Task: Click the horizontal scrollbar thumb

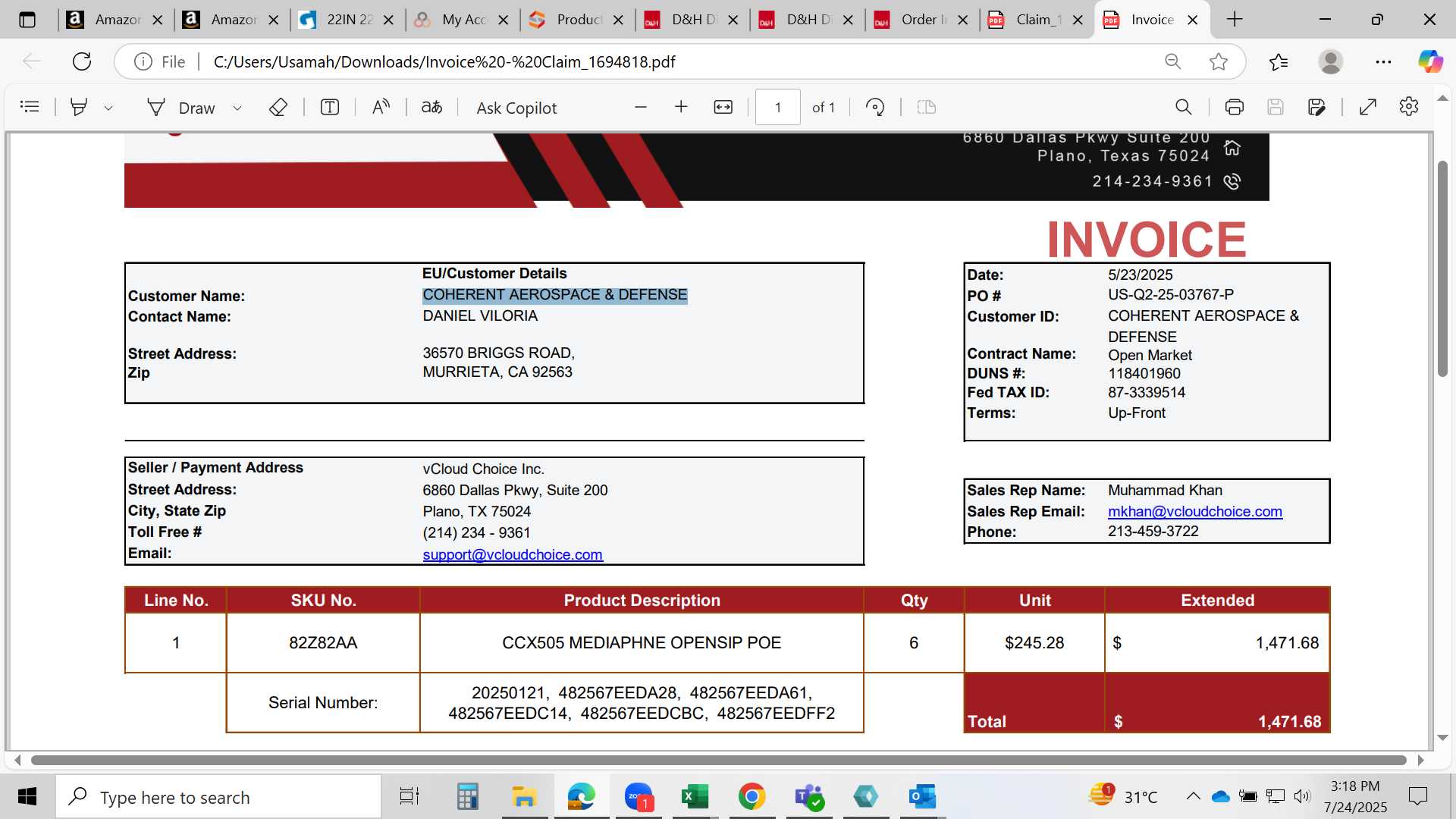Action: click(x=719, y=760)
